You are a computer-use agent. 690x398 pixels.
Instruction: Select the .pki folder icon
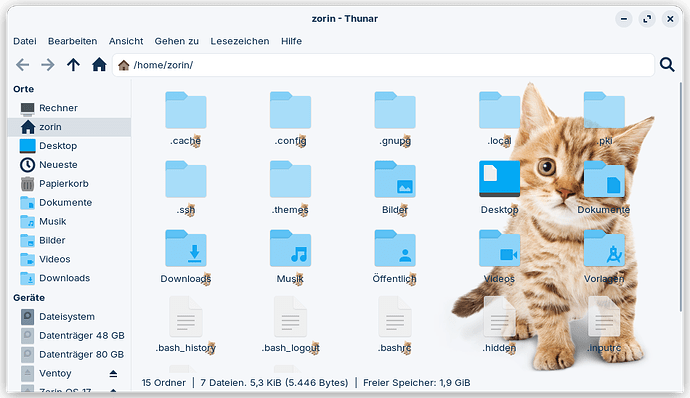pyautogui.click(x=604, y=110)
